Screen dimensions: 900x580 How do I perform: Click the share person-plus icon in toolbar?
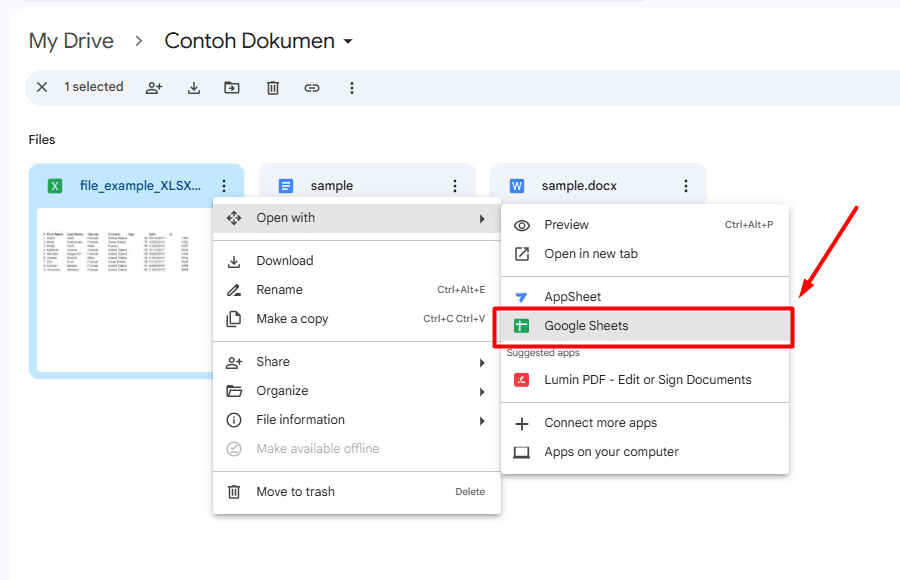[154, 88]
